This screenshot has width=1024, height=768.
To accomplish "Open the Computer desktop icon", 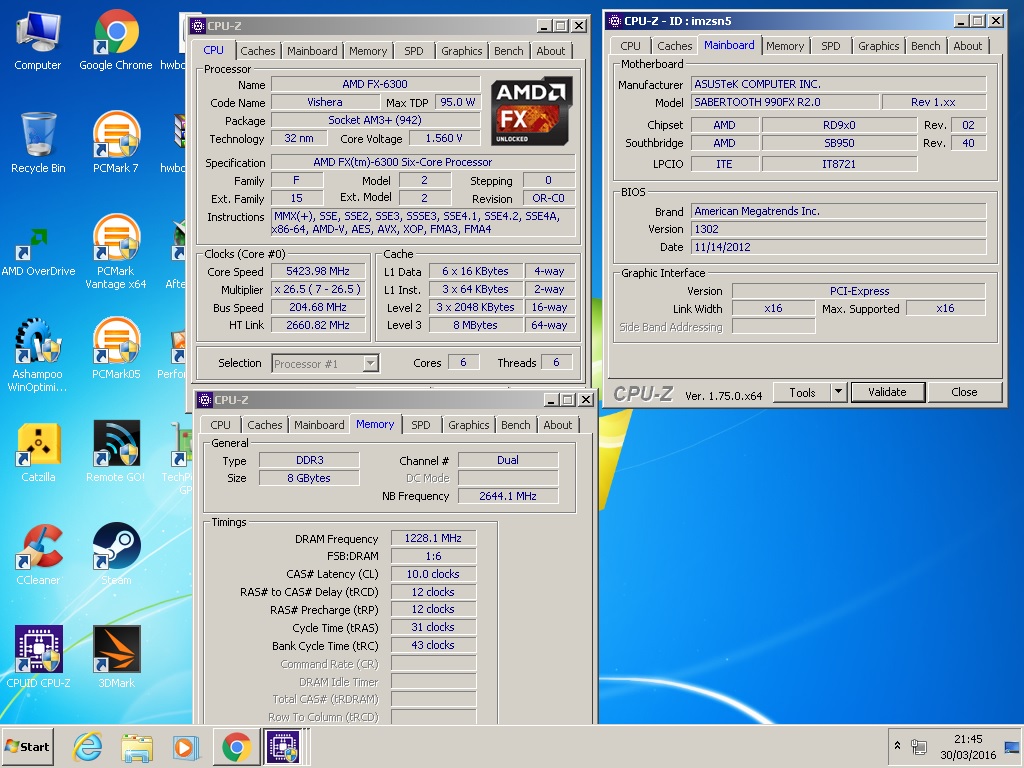I will [38, 40].
